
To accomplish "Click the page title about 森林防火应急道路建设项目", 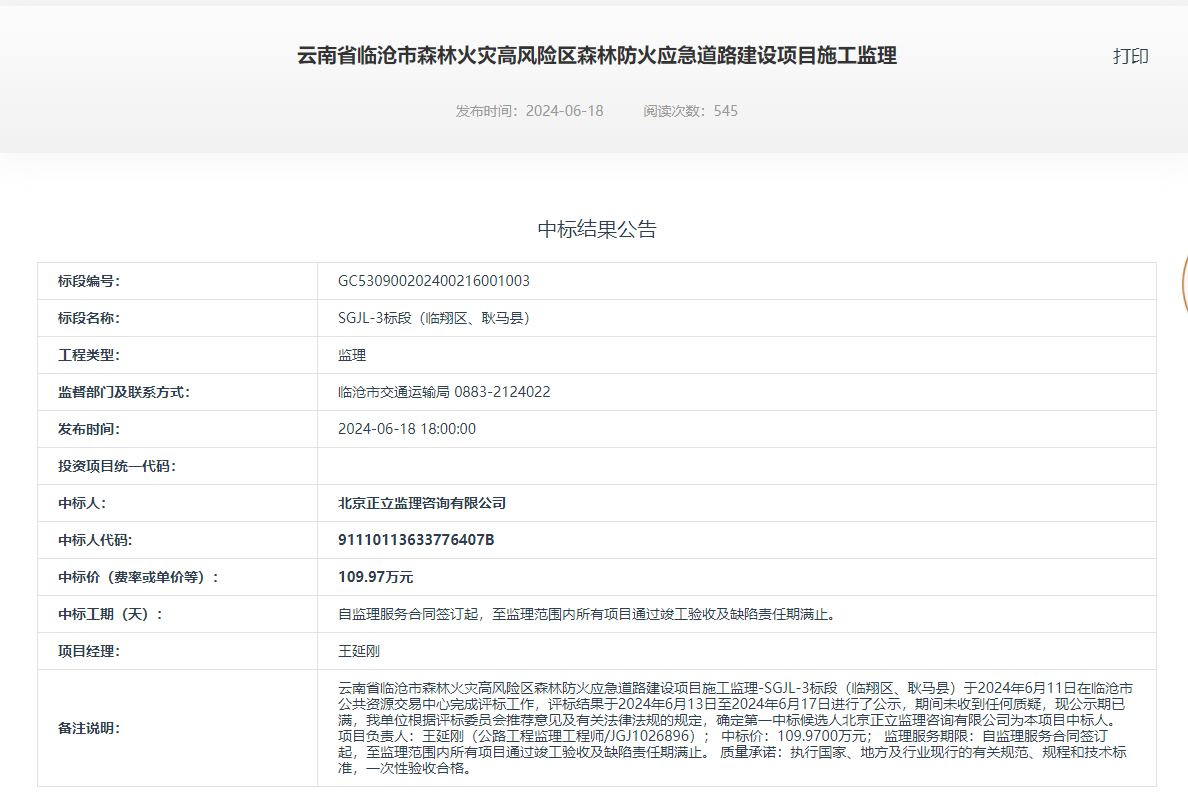I will pos(596,56).
